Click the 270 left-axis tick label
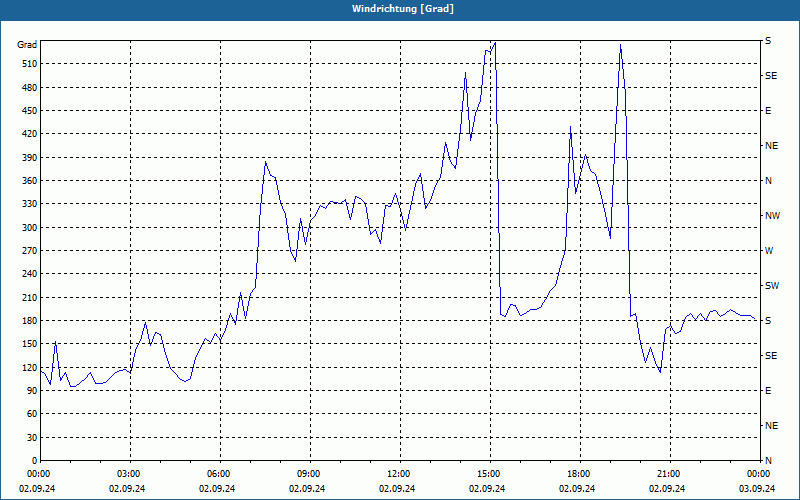800x500 pixels. (30, 251)
